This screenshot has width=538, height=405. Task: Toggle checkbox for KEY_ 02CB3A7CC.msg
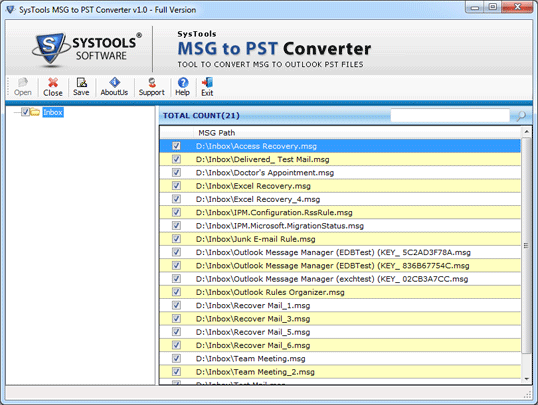pos(176,279)
